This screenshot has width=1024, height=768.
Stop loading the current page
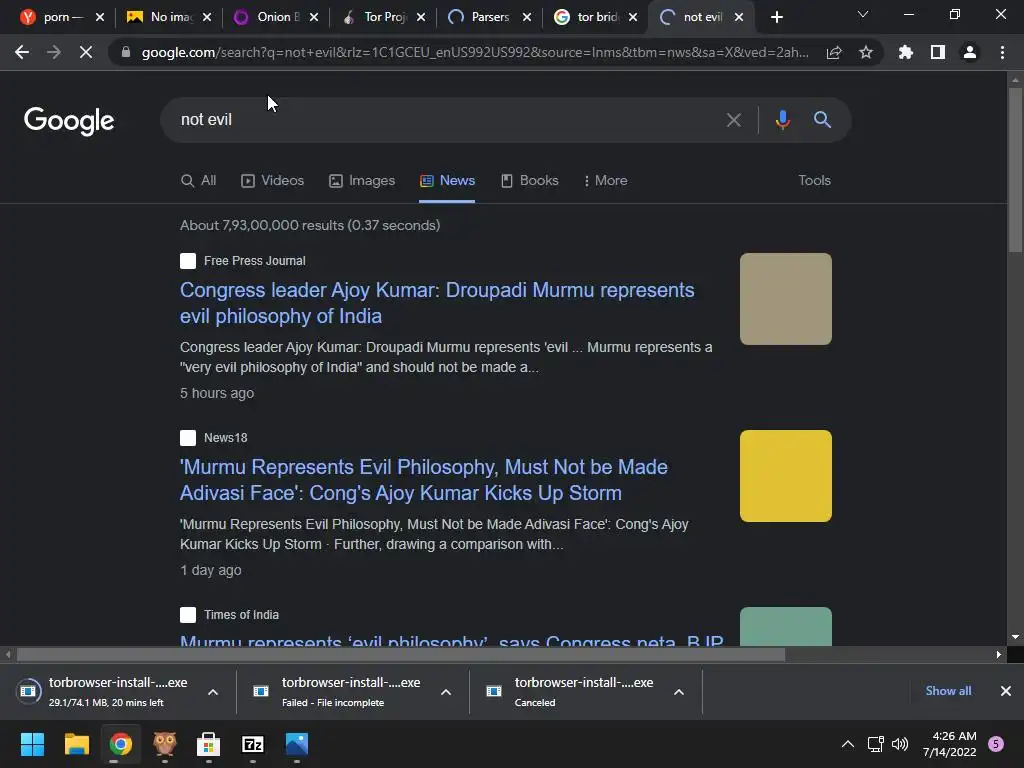pyautogui.click(x=86, y=52)
